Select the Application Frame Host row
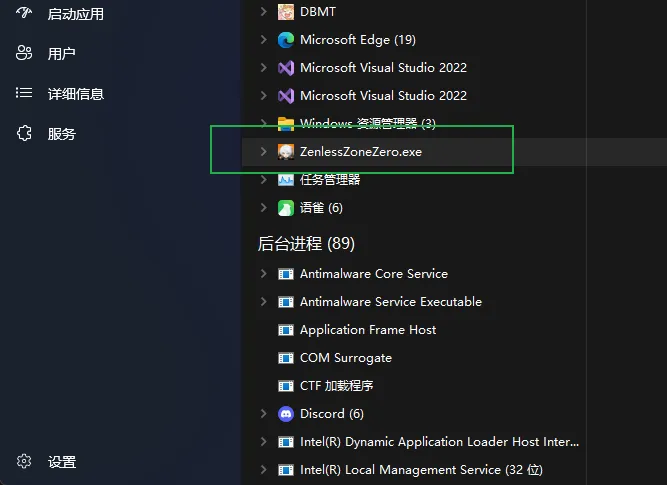The width and height of the screenshot is (667, 485). (x=368, y=330)
